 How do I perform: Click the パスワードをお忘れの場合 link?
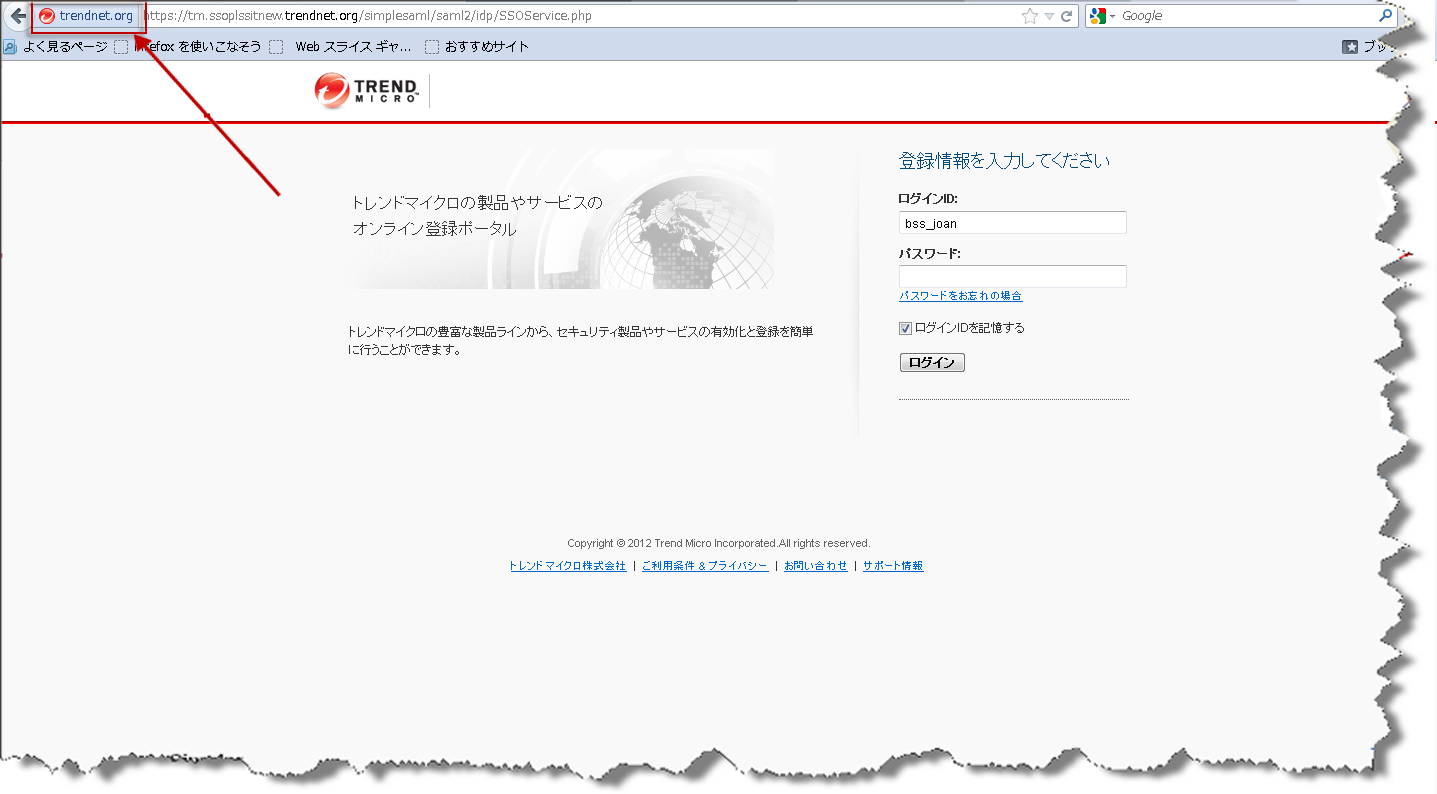pyautogui.click(x=960, y=296)
